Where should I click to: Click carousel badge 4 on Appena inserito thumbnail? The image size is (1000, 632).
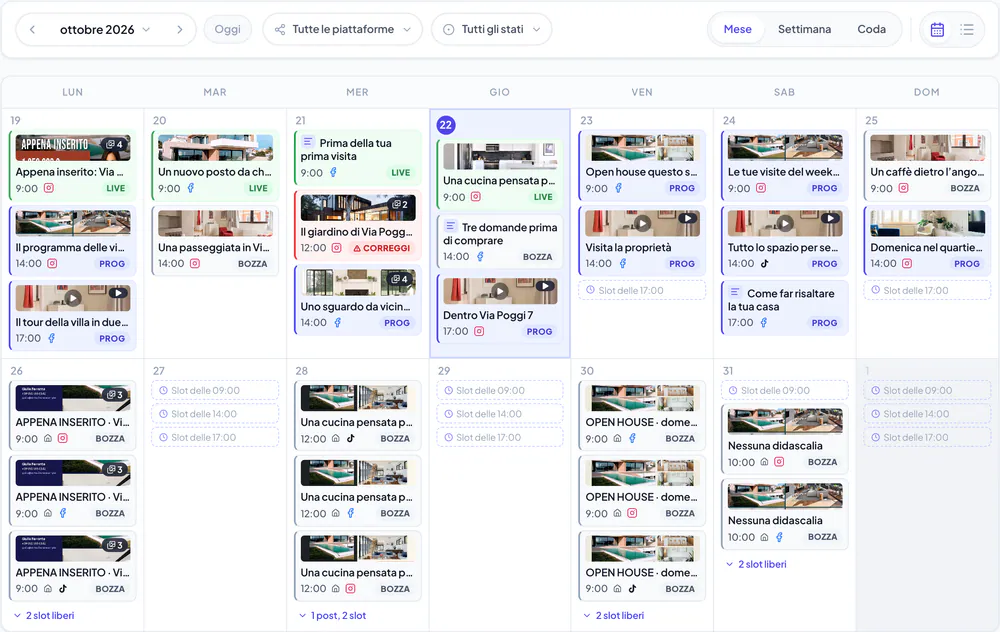pos(115,144)
